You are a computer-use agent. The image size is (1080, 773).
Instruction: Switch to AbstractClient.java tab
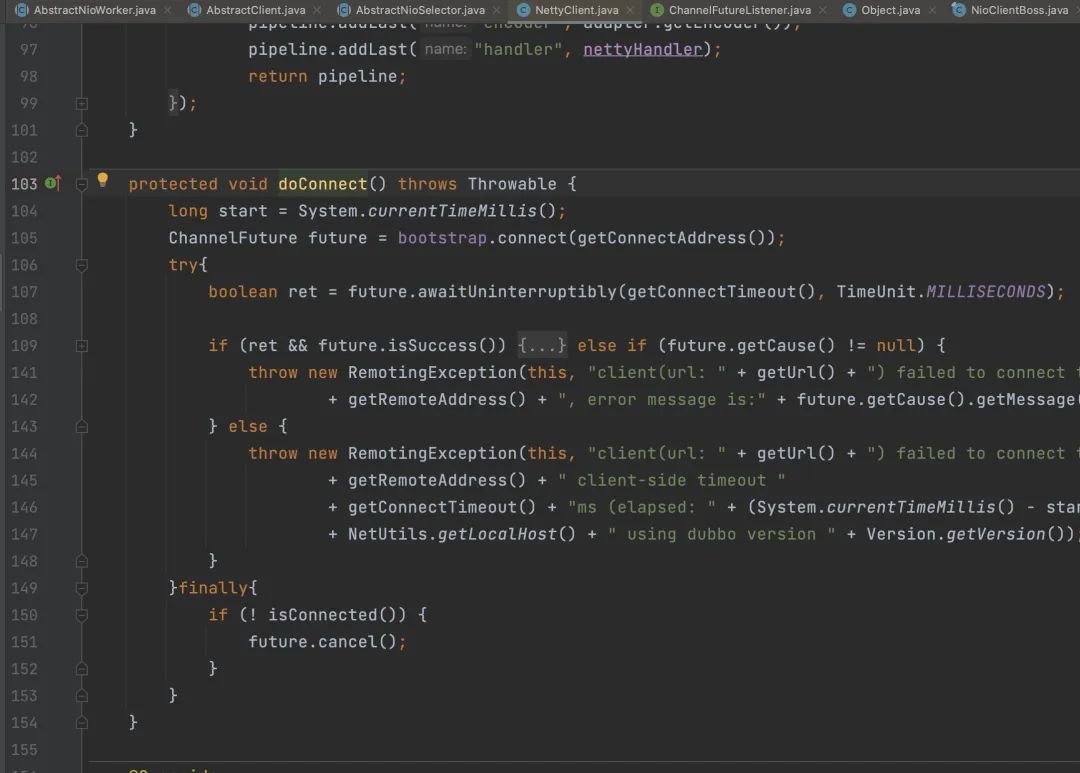(x=256, y=10)
